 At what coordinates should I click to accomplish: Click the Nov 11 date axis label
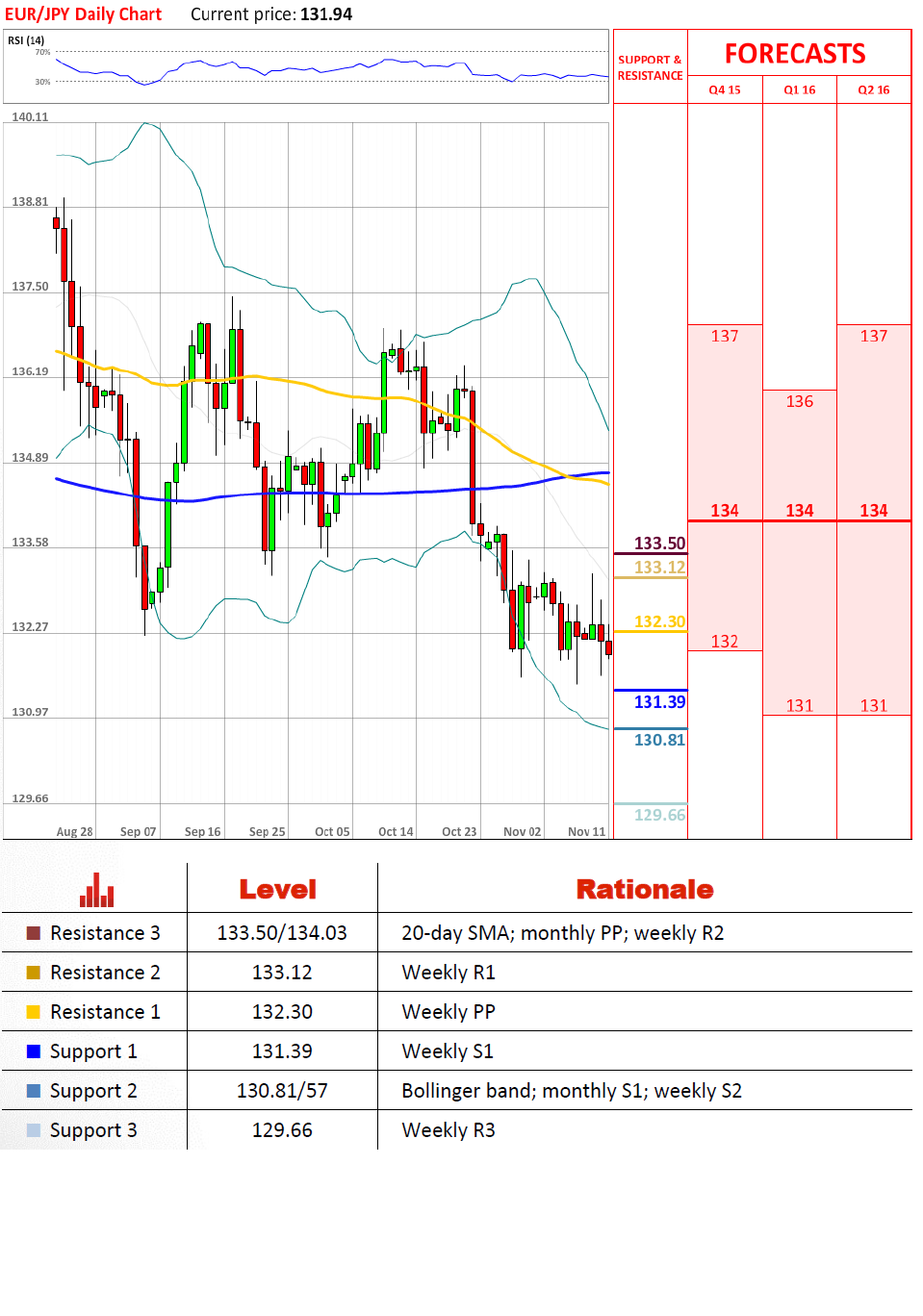(x=587, y=831)
